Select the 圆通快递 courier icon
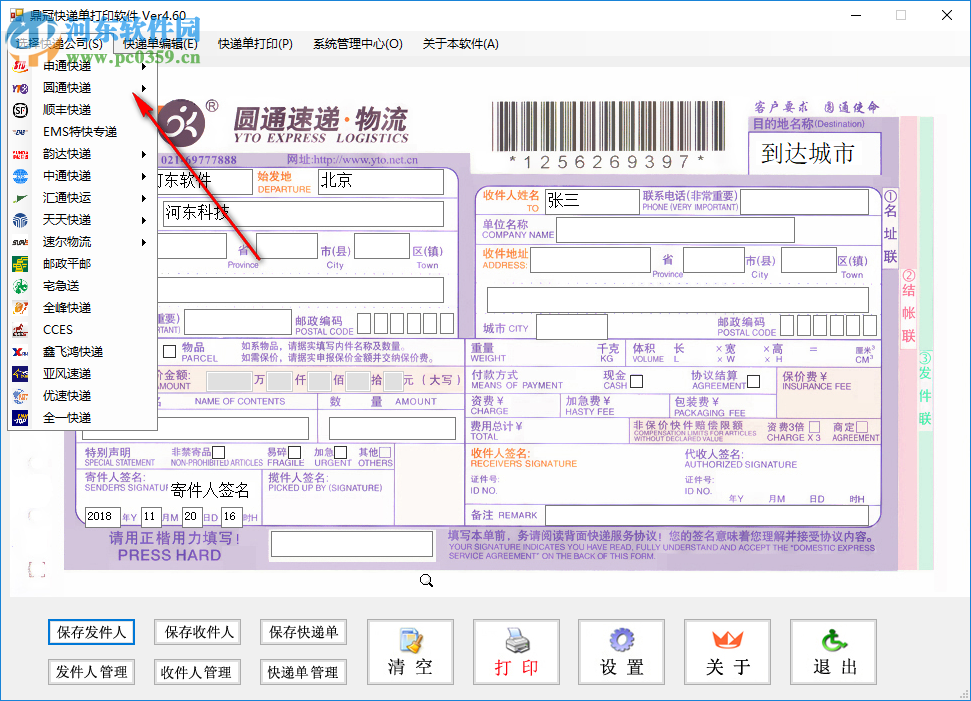The image size is (971, 701). pos(22,86)
